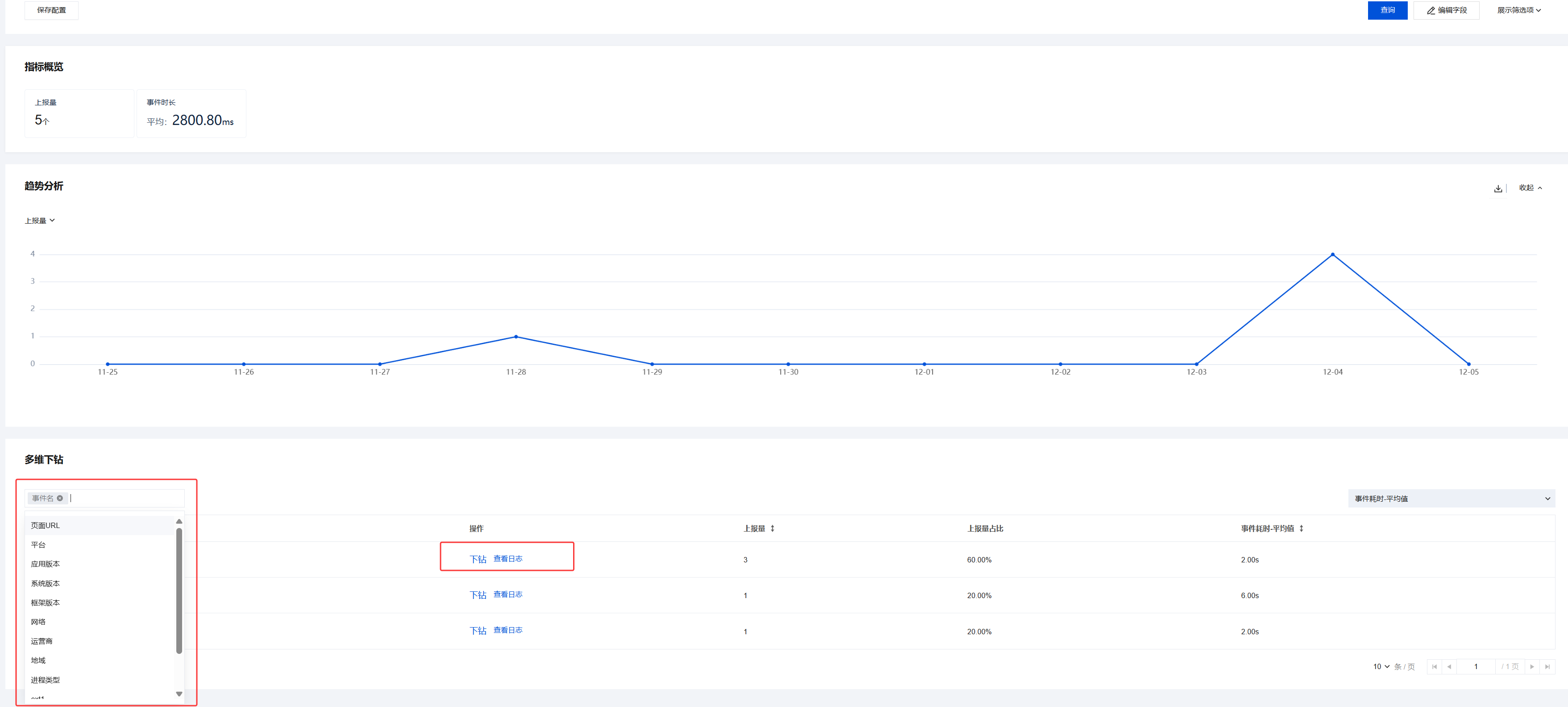Open the 事件耗时-平均值 dropdown selector
The width and height of the screenshot is (1568, 707).
coord(1451,498)
